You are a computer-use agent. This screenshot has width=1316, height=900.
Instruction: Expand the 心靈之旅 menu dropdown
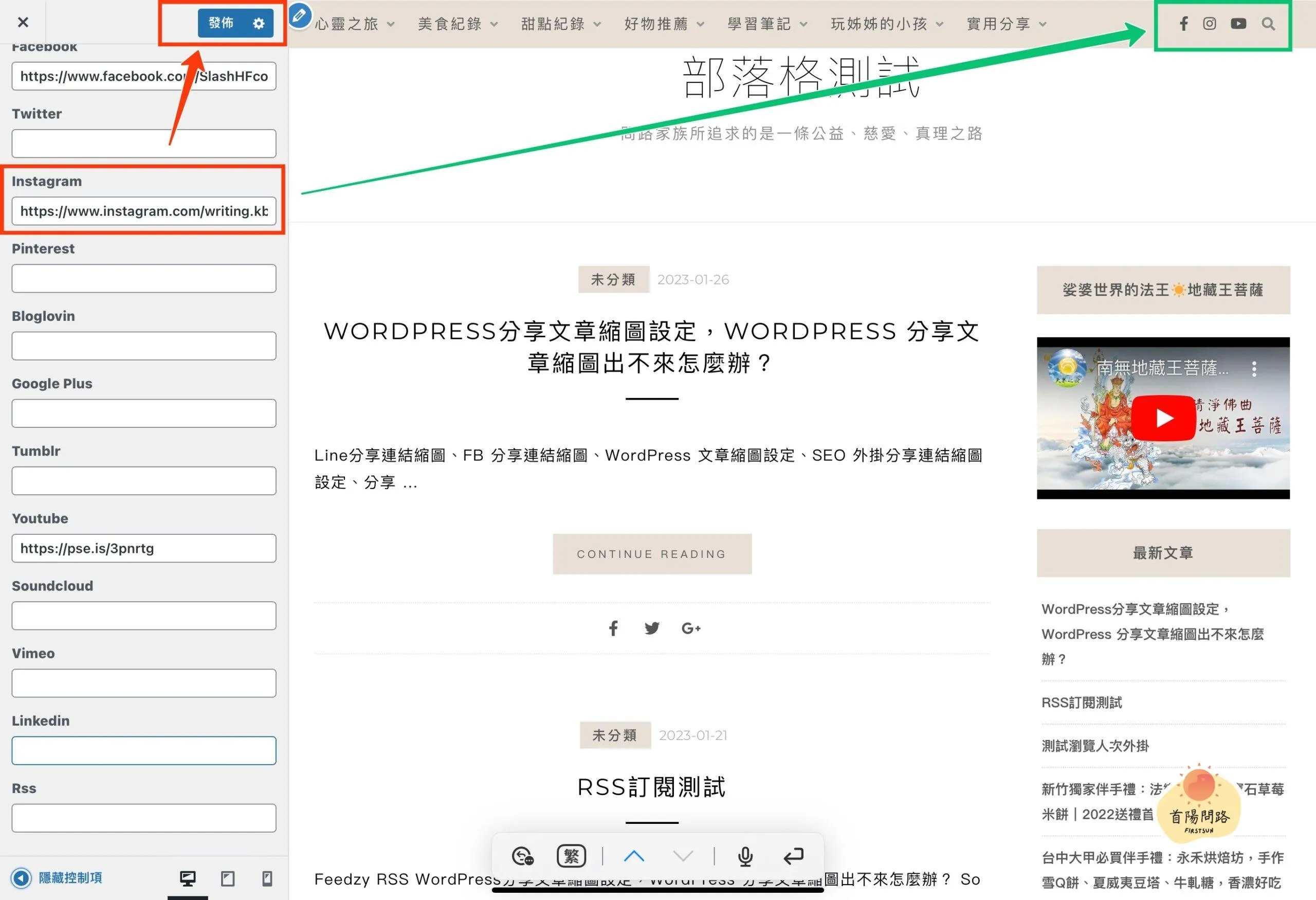pos(391,24)
